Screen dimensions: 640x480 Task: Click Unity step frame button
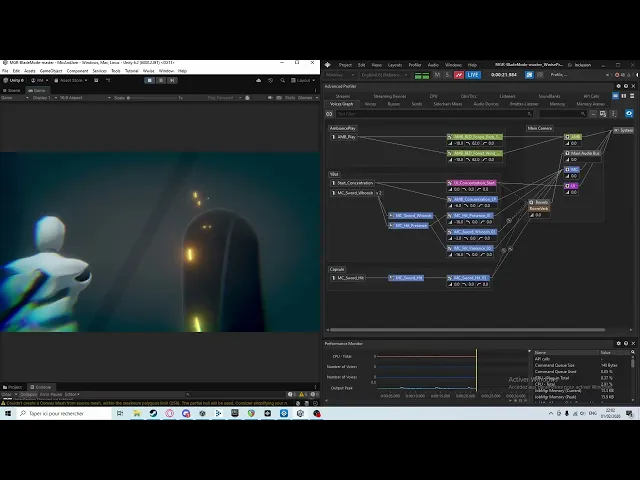click(172, 80)
